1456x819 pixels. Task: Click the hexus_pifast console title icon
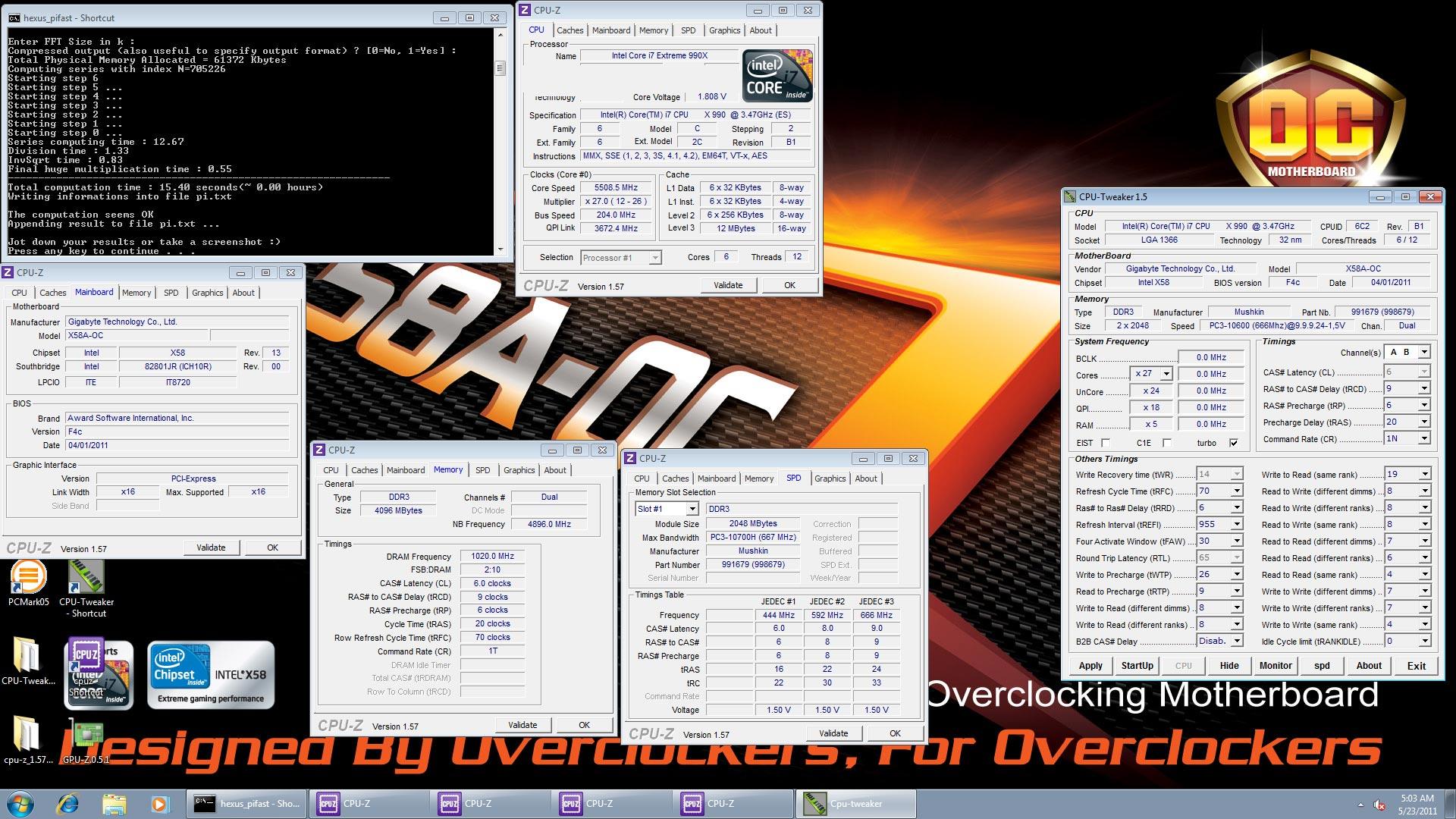coord(14,18)
